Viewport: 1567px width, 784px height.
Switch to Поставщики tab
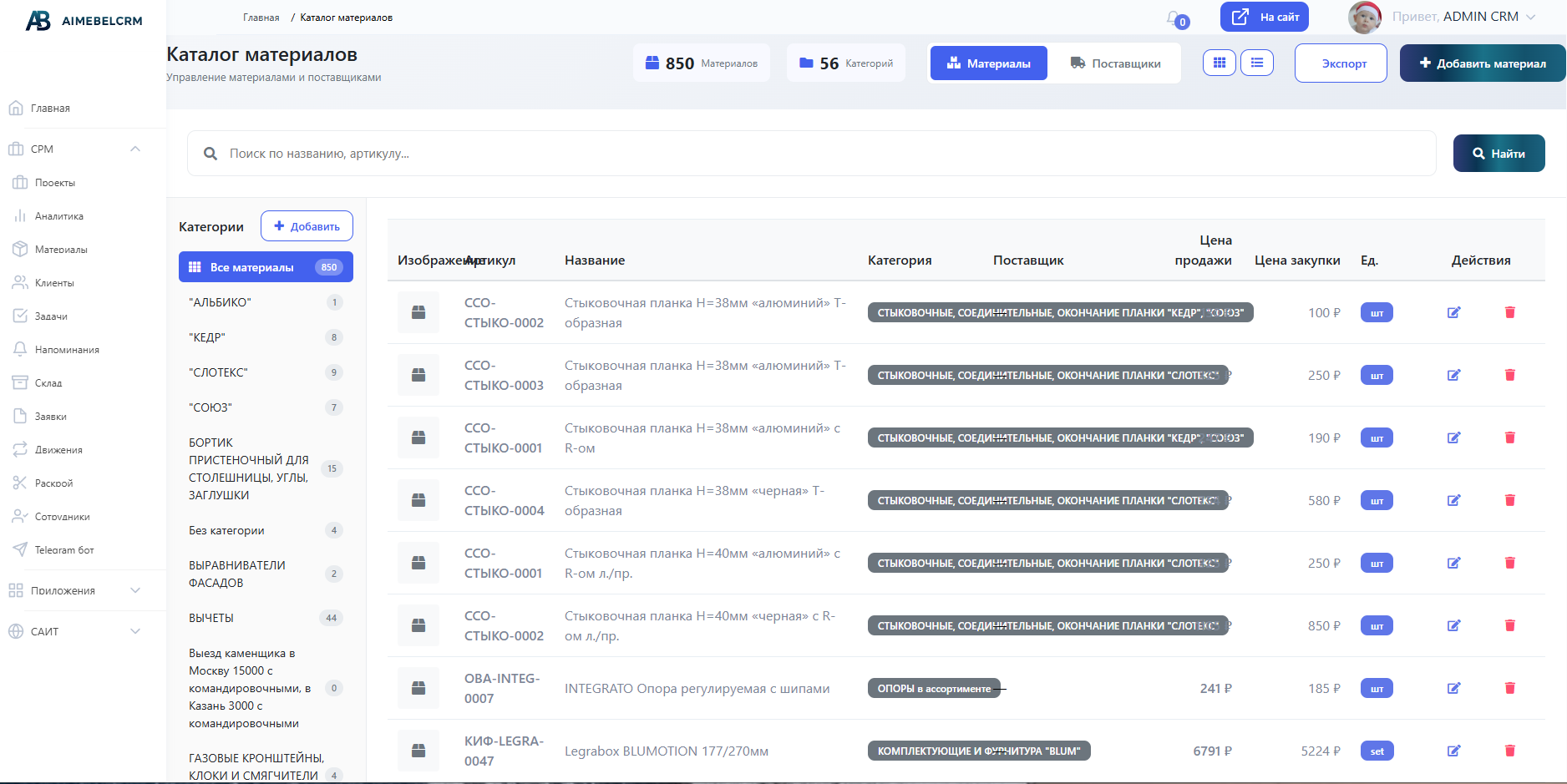tap(1115, 63)
